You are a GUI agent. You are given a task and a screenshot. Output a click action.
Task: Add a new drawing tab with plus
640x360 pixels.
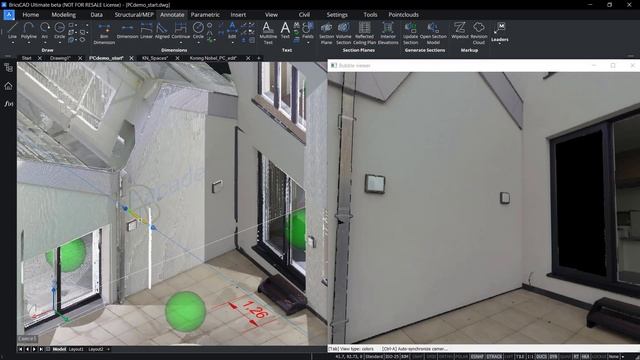(259, 58)
